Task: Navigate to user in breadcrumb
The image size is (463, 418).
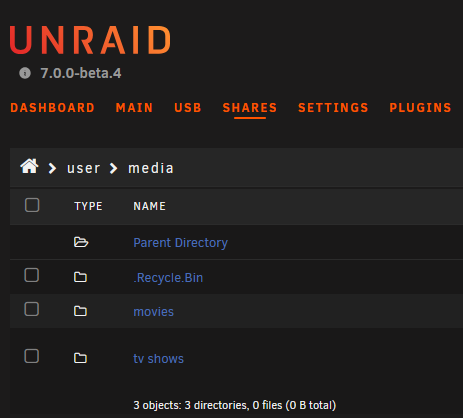Action: click(x=83, y=168)
